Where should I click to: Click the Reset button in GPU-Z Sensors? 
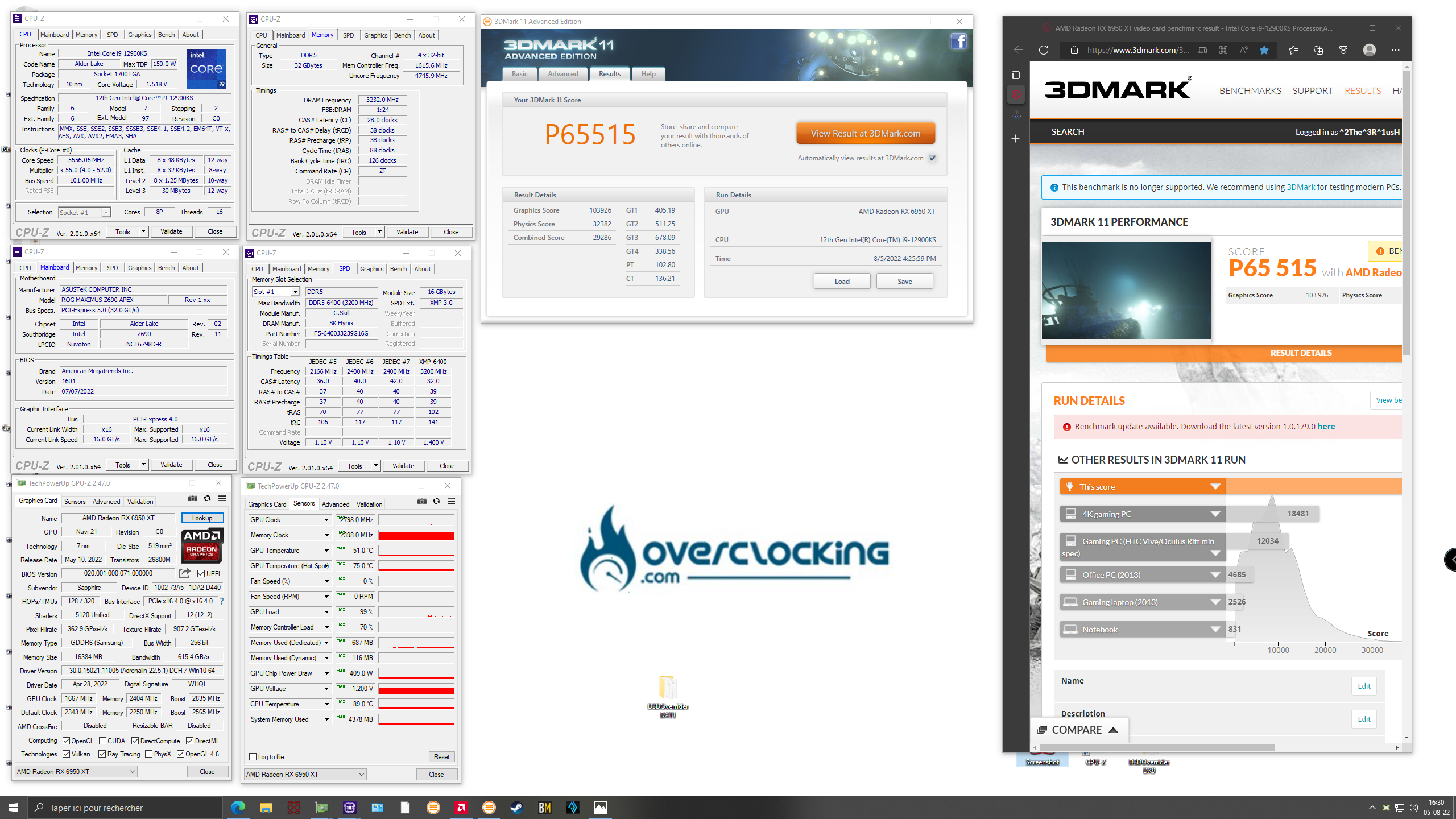pyautogui.click(x=441, y=757)
